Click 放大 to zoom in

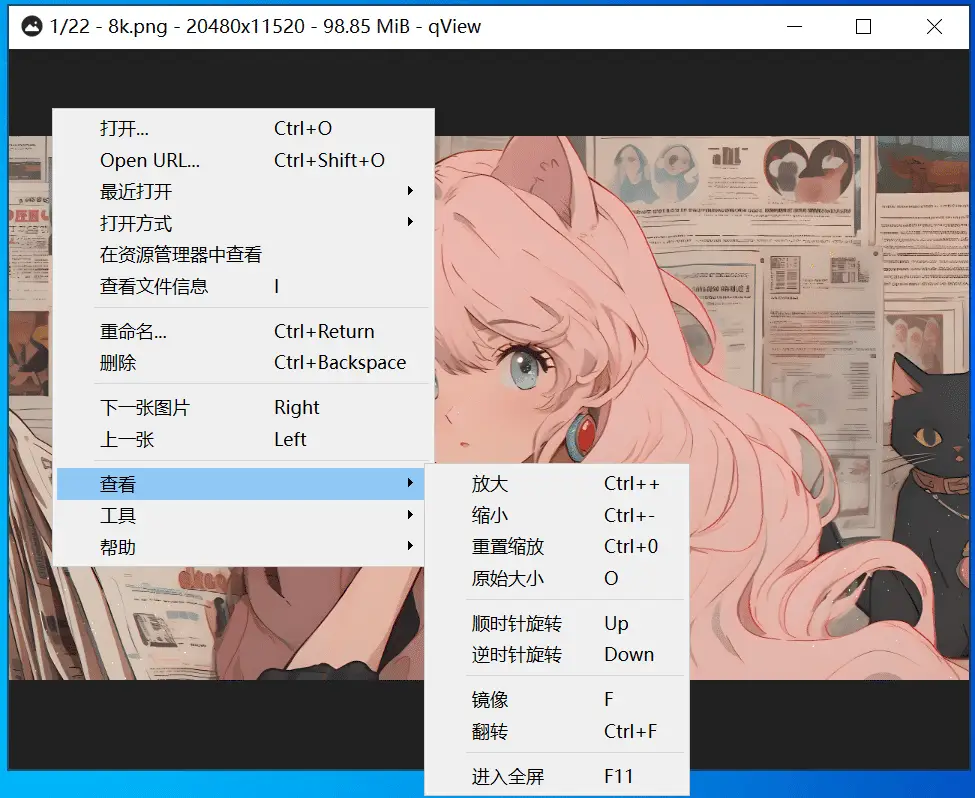pos(490,484)
